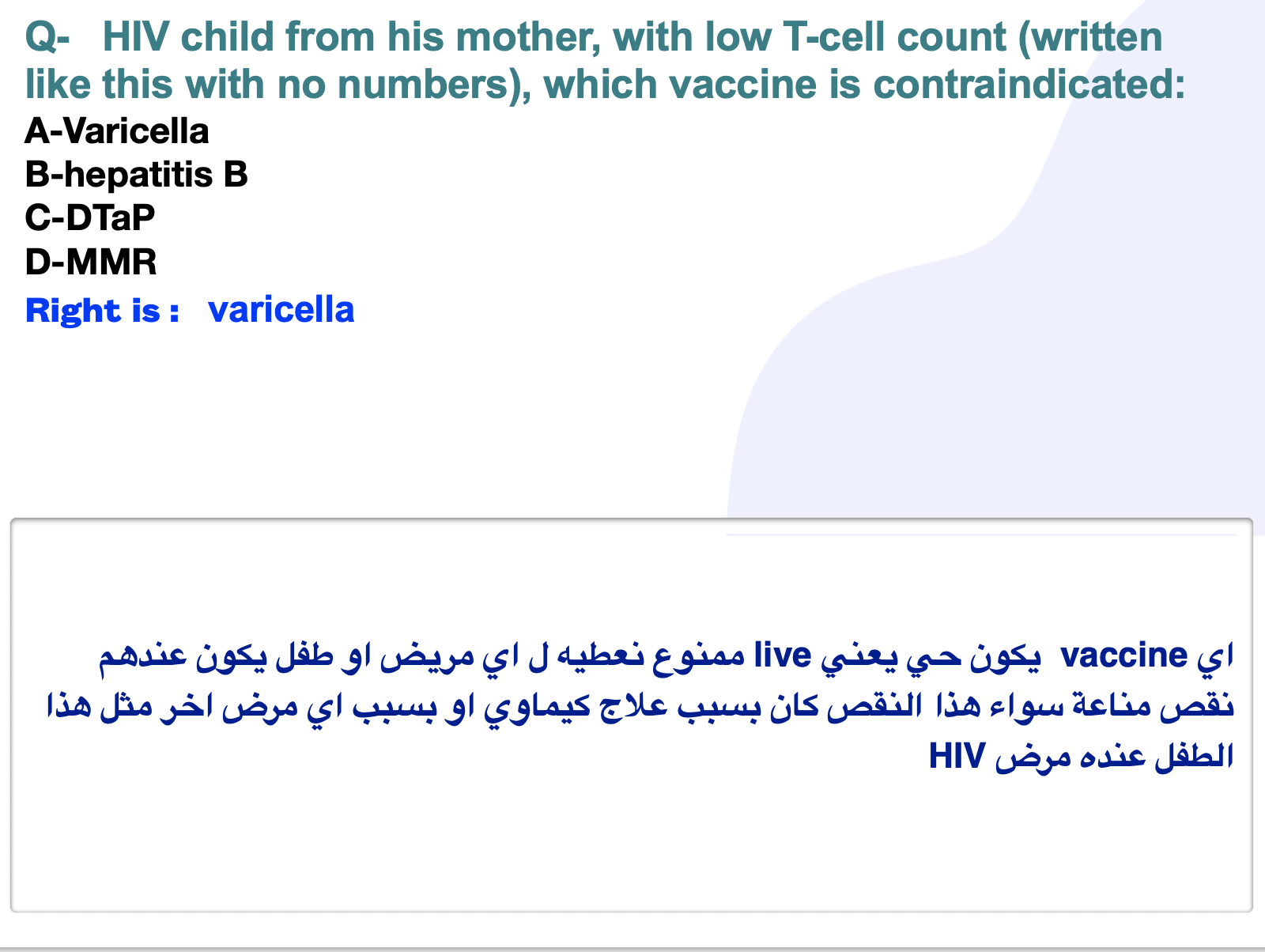
Task: Click the blue 'Right is :' label
Action: 103,311
